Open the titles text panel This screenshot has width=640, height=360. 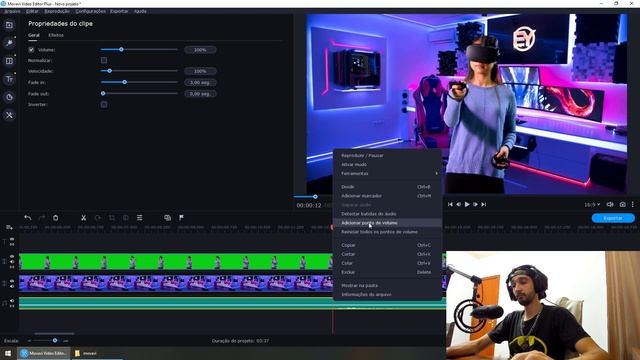[9, 79]
